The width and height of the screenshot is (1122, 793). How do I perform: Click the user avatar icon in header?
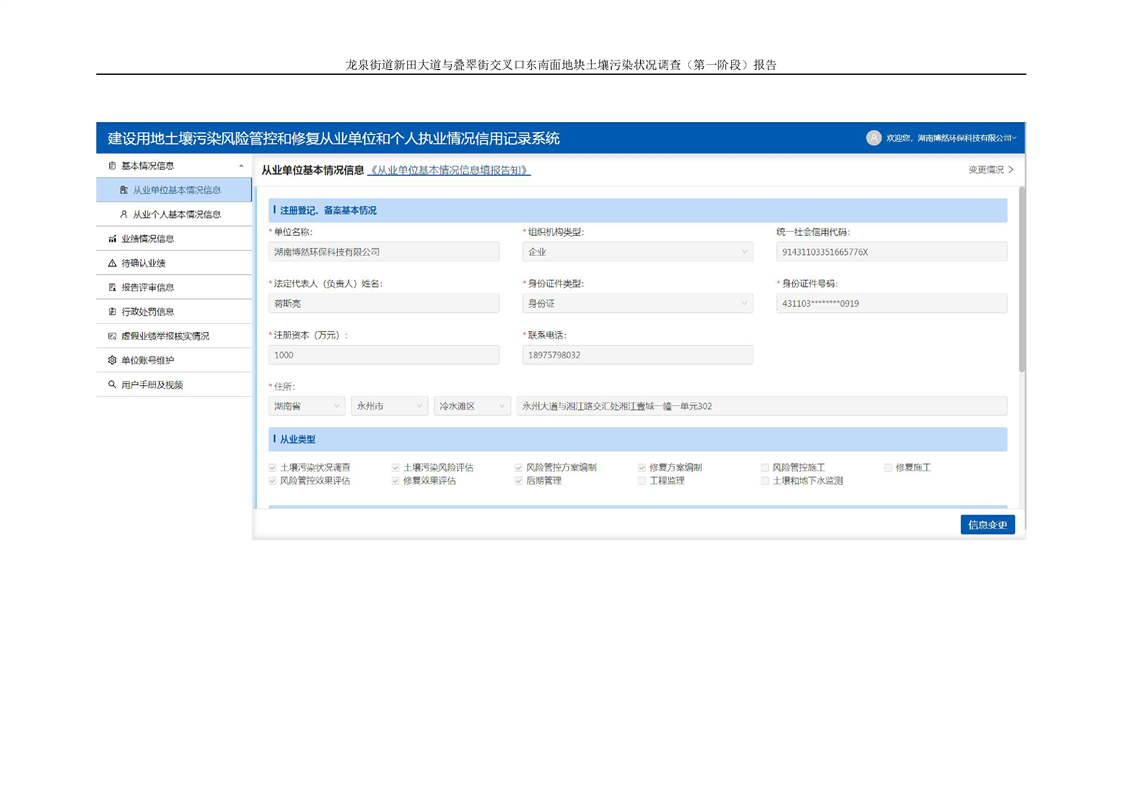pyautogui.click(x=873, y=138)
